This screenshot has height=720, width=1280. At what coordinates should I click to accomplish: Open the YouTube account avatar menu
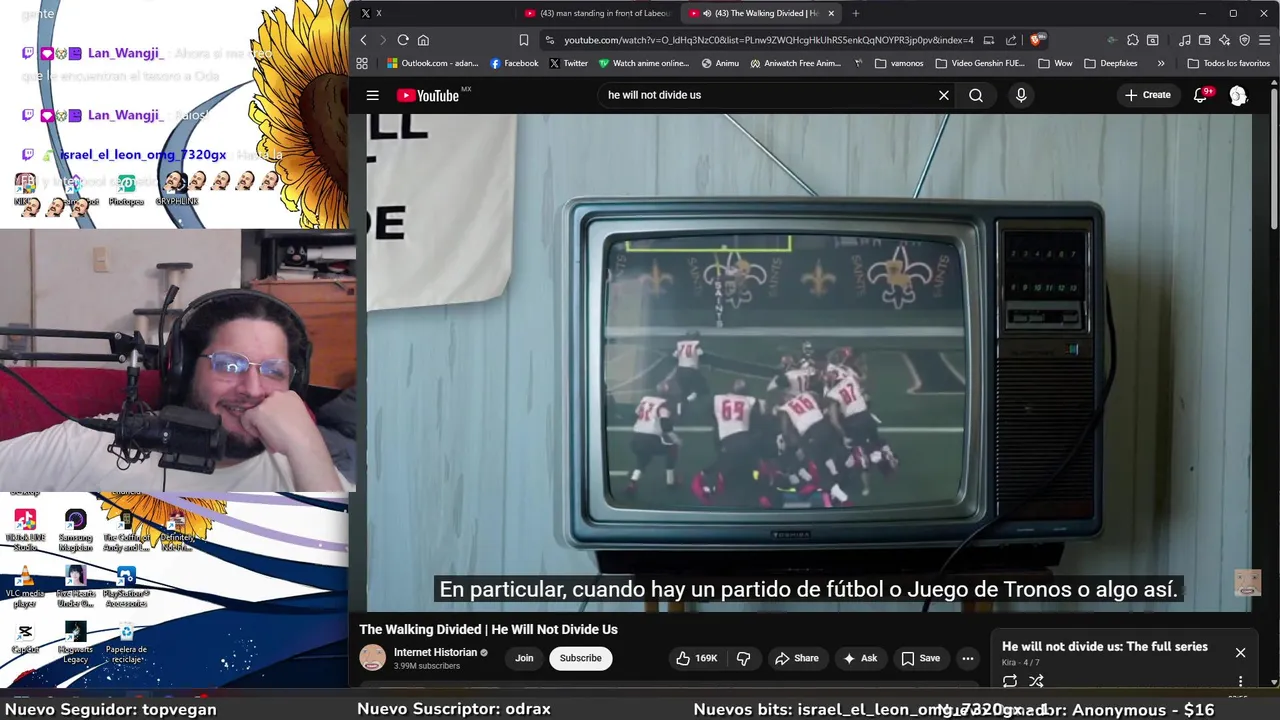(x=1238, y=95)
